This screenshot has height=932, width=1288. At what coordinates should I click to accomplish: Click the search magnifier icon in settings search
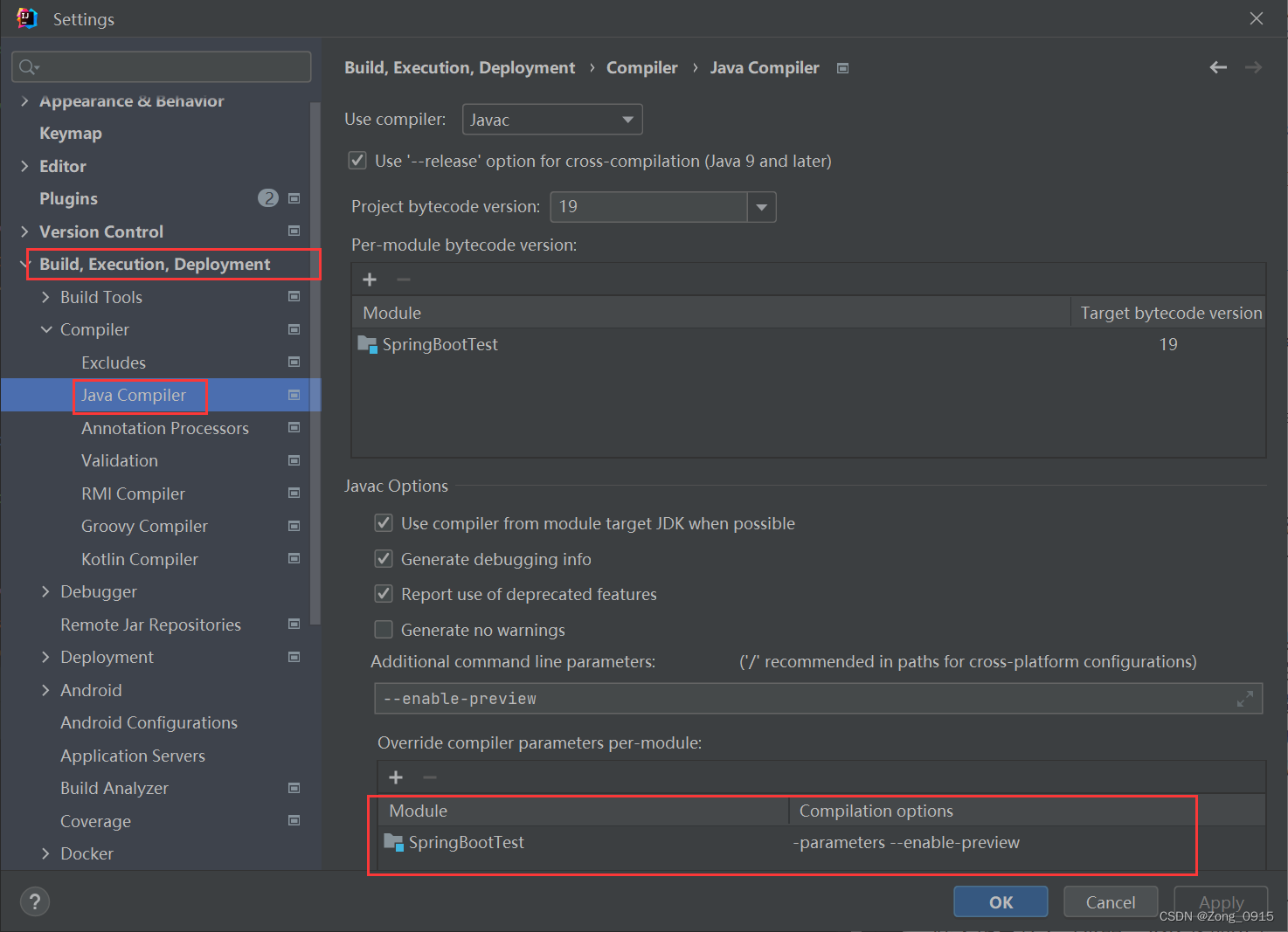[x=28, y=67]
